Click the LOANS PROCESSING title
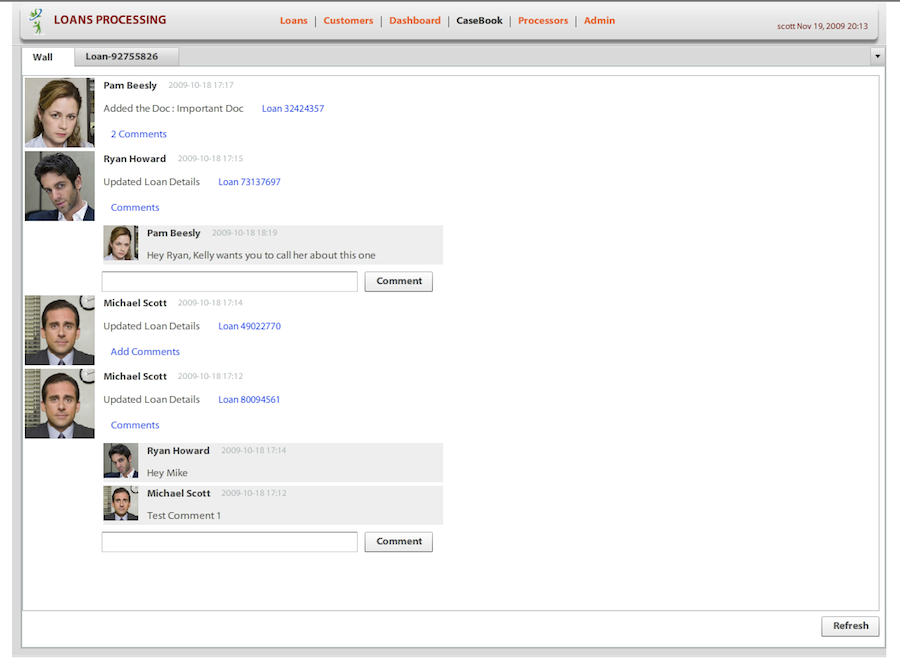 [x=110, y=20]
